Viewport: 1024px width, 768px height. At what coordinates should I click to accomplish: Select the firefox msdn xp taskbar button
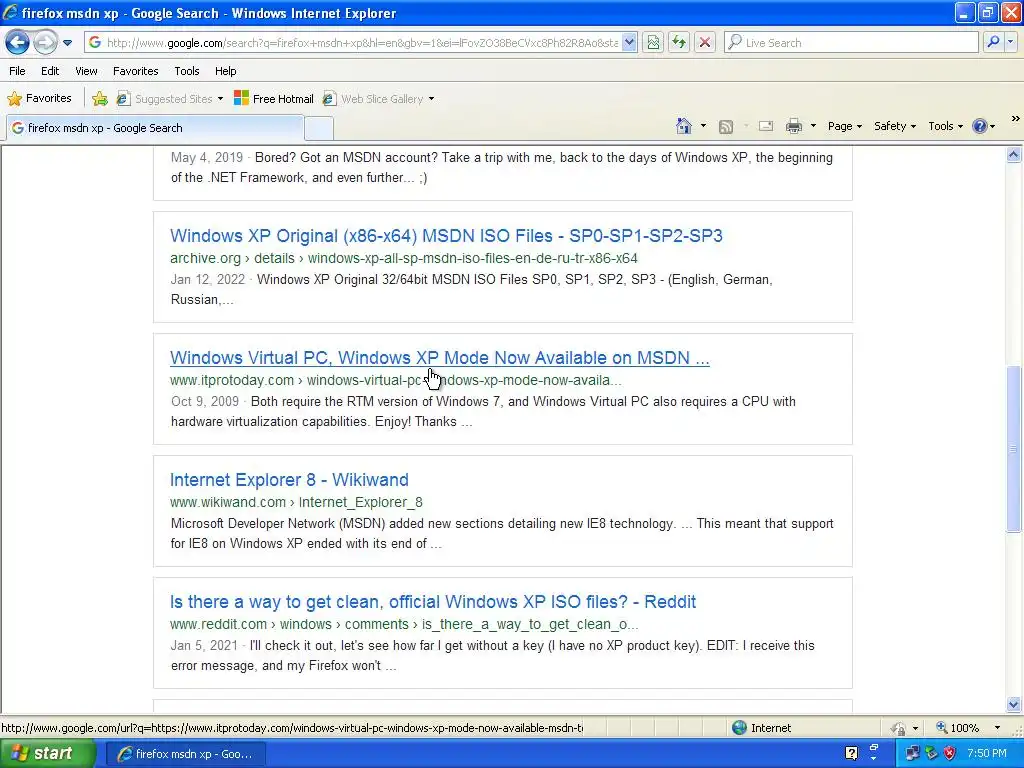pos(185,754)
